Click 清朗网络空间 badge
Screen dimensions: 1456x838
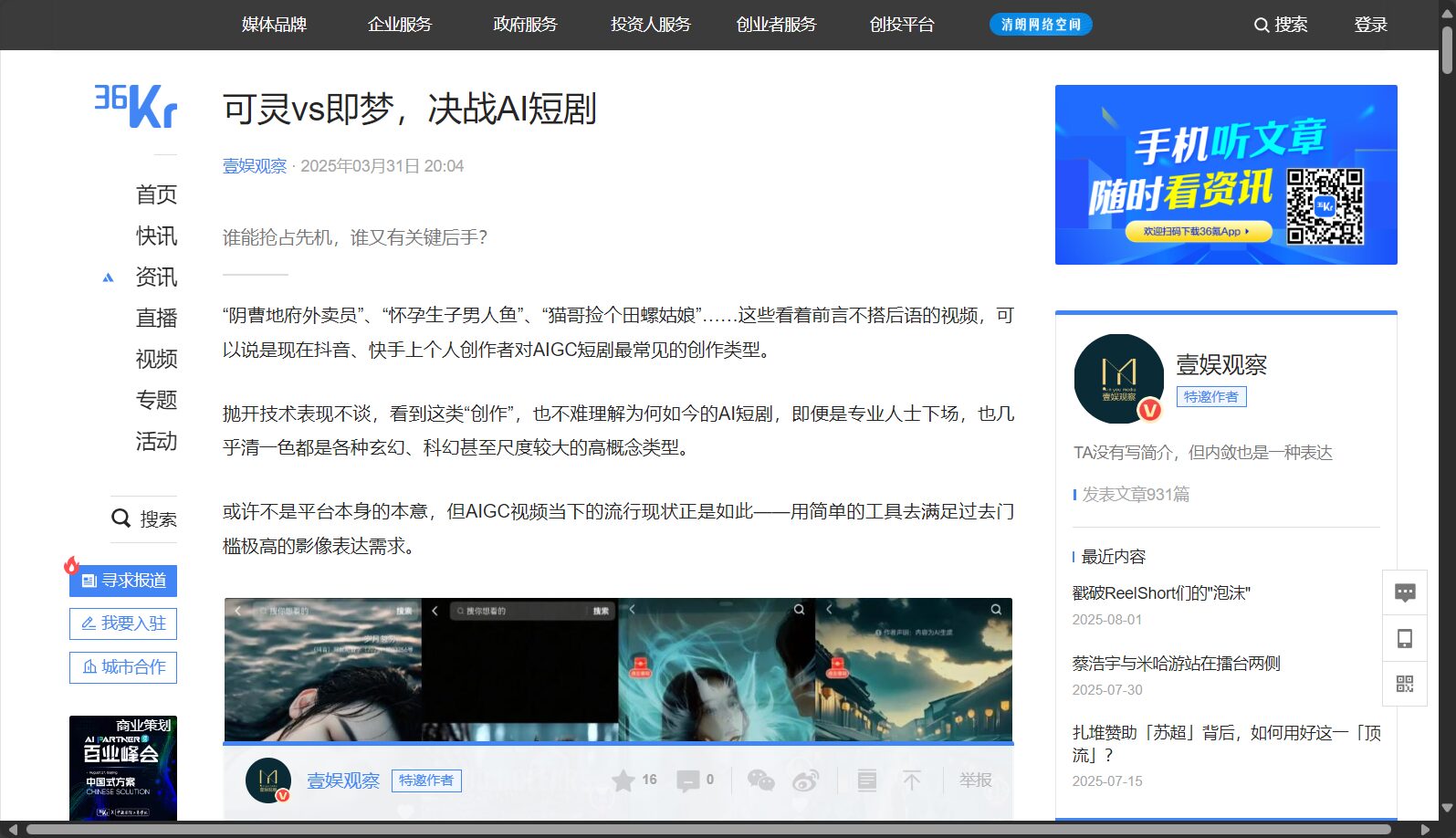(x=1041, y=25)
